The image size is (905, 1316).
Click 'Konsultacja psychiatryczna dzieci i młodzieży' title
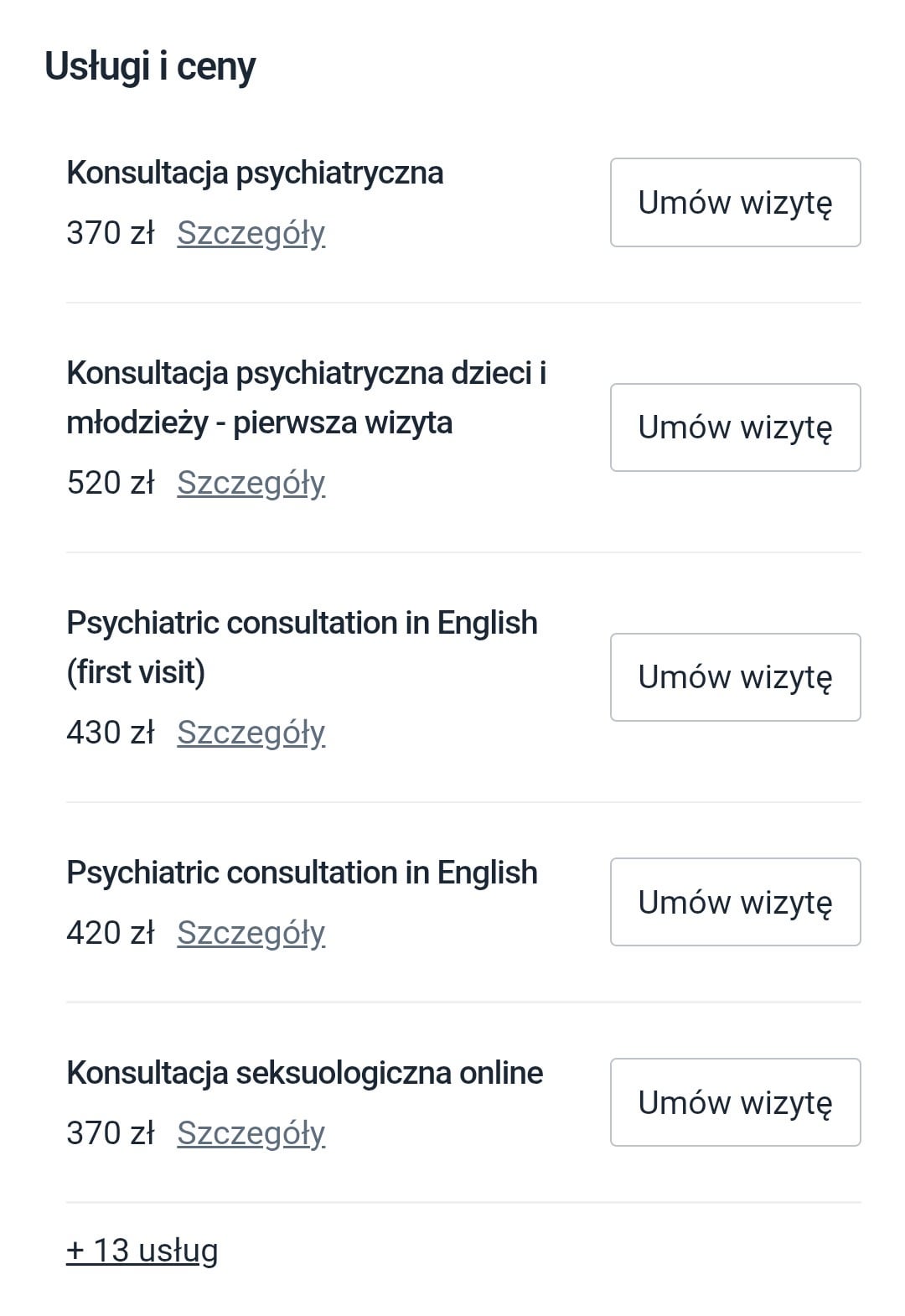click(306, 397)
